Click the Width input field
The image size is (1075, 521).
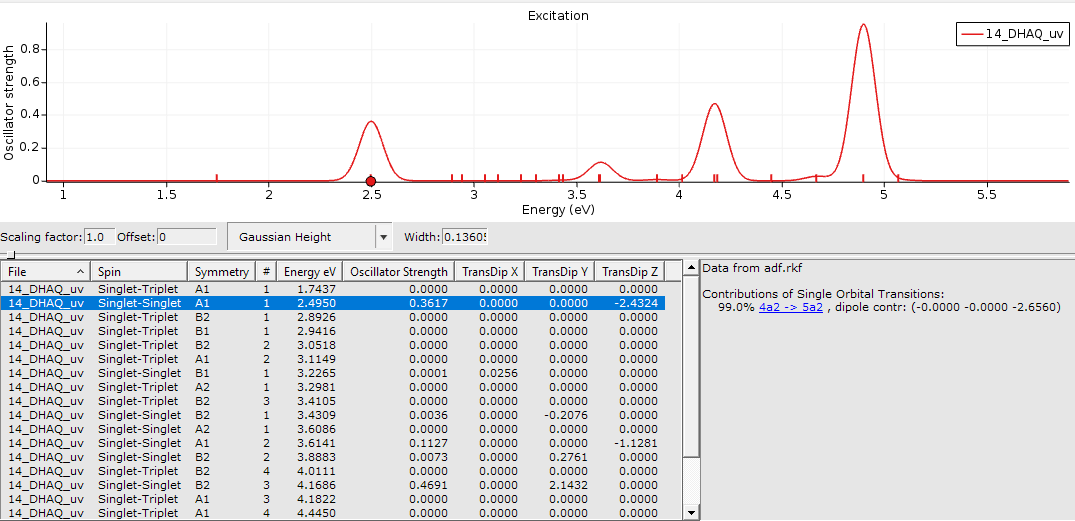tap(464, 237)
